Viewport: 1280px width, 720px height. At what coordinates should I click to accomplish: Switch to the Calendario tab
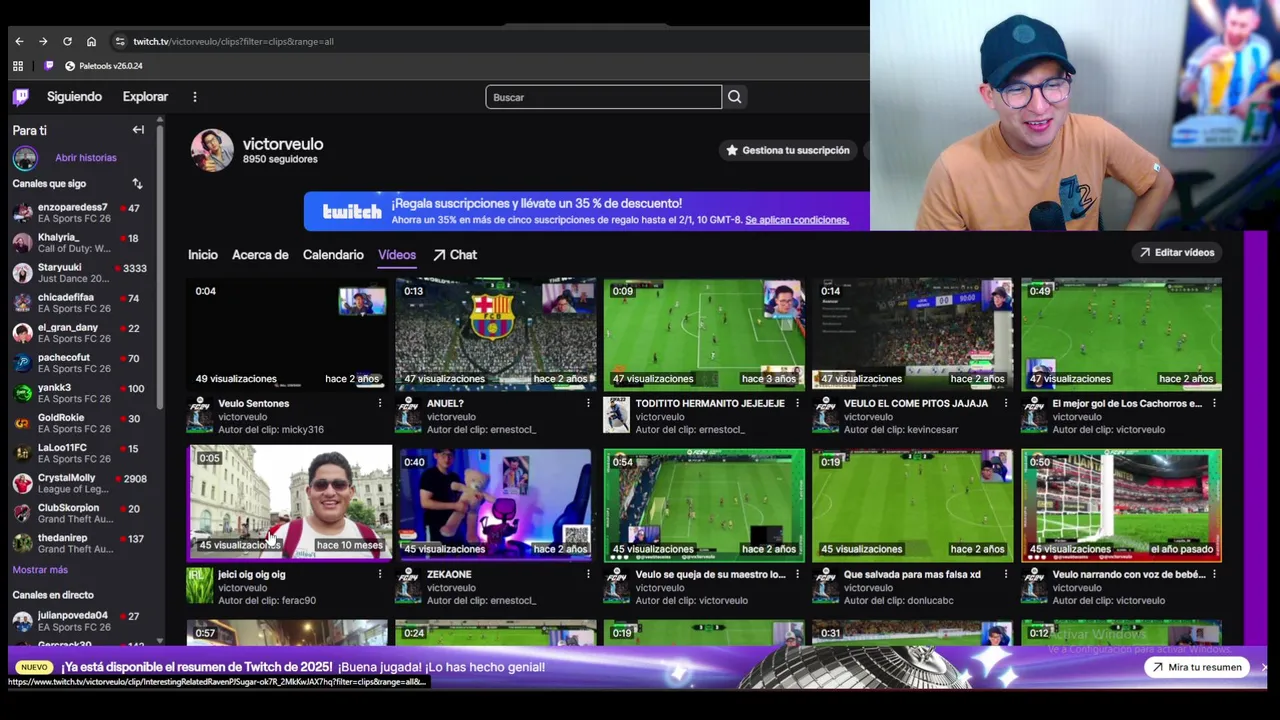[x=333, y=255]
